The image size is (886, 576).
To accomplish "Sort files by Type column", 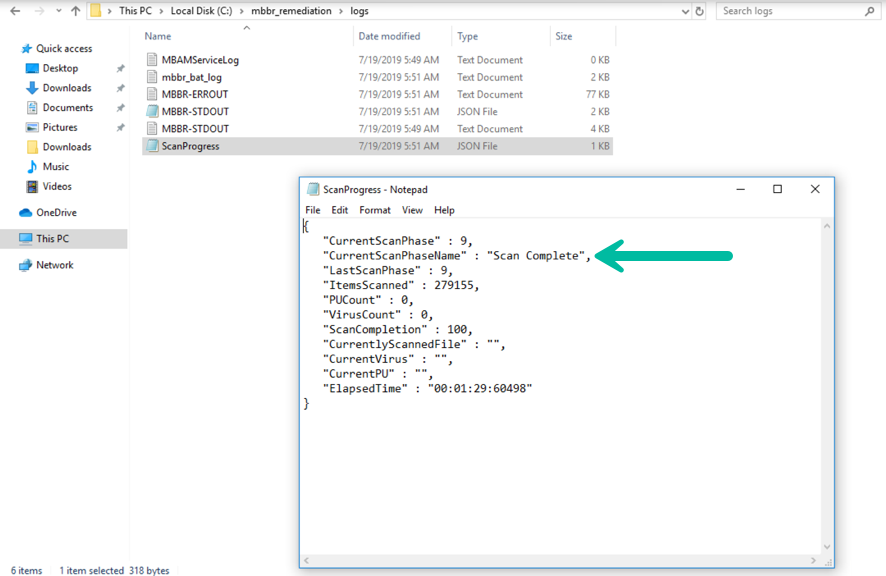I will point(467,36).
